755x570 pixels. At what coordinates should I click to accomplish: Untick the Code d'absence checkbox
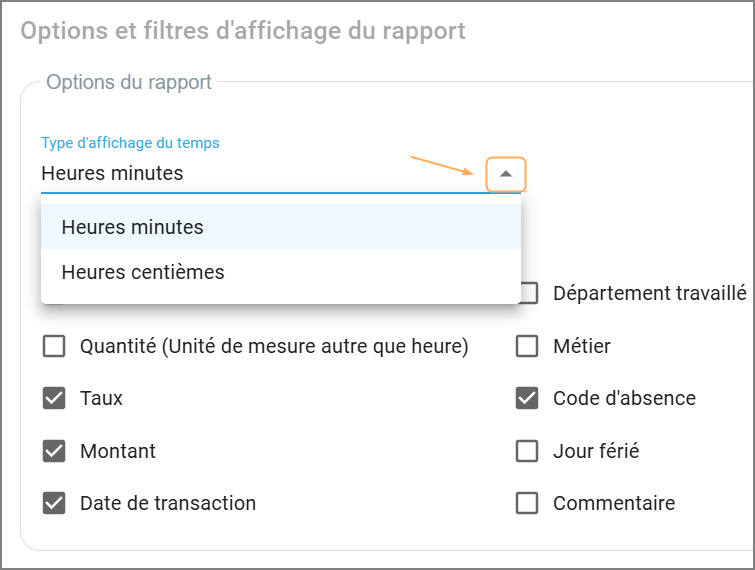point(527,398)
